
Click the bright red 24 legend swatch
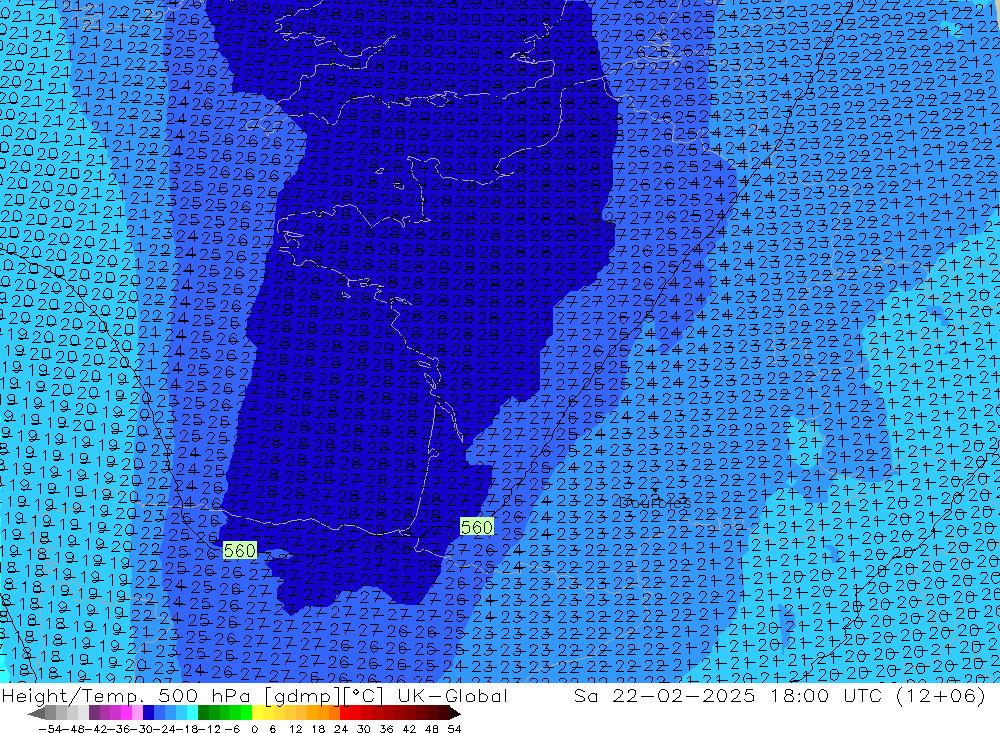tap(345, 713)
